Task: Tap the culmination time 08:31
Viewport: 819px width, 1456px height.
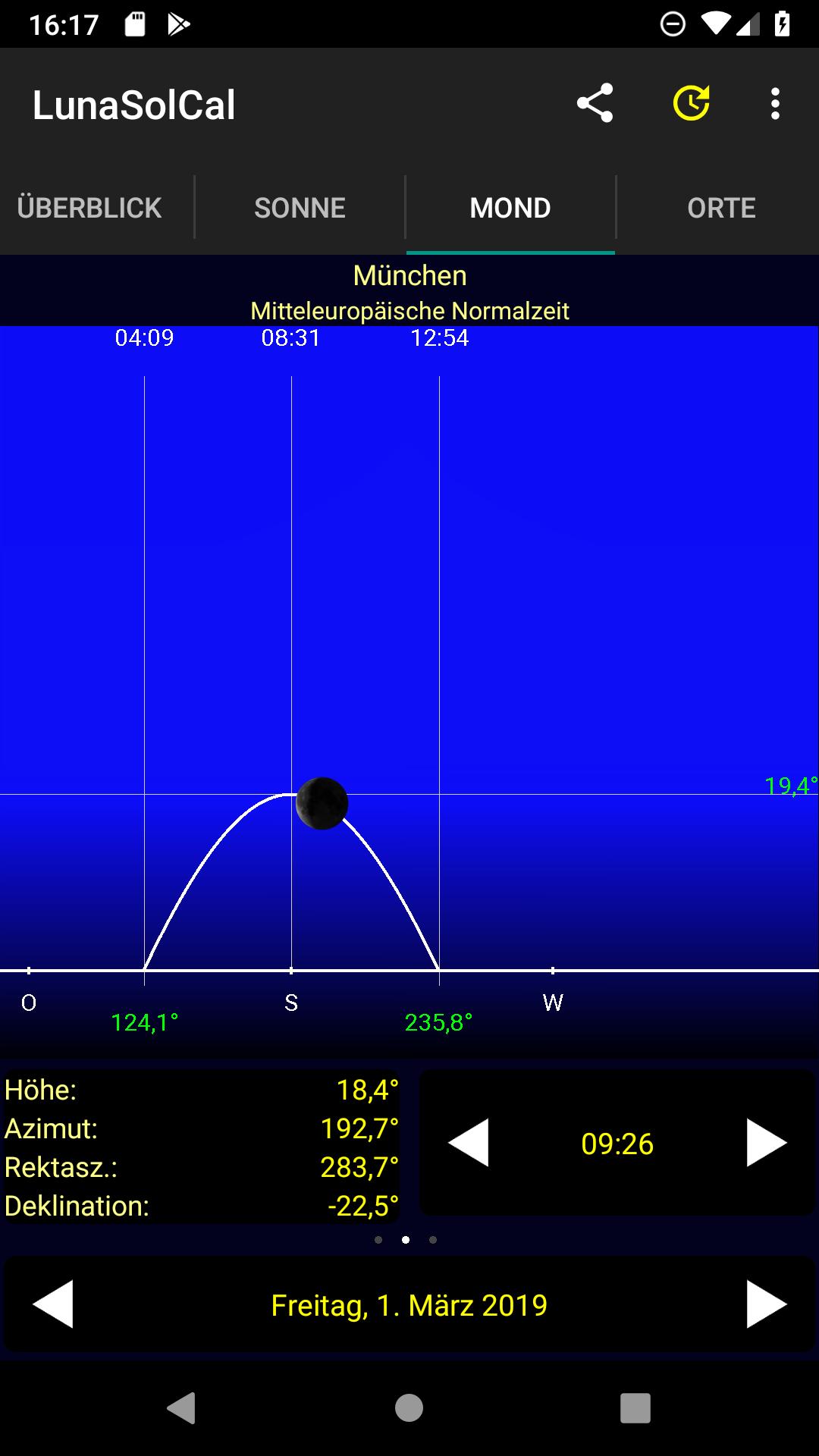Action: tap(291, 337)
